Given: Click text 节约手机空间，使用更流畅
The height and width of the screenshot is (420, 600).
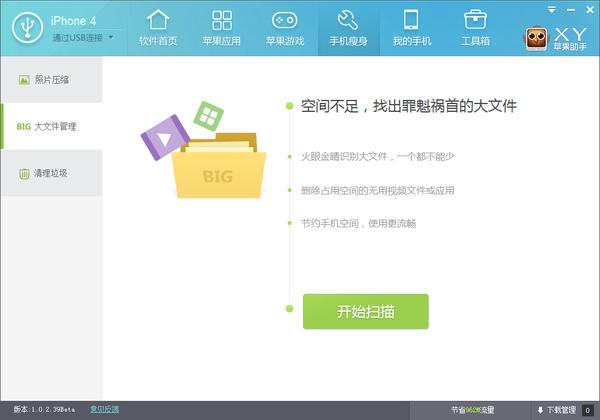Looking at the screenshot, I should click(x=359, y=223).
